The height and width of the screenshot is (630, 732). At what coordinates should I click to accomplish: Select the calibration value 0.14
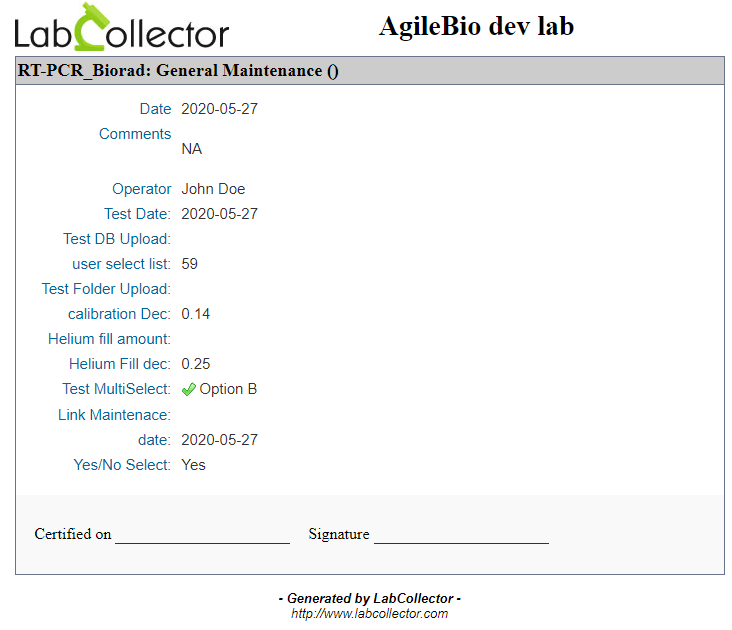pyautogui.click(x=196, y=314)
